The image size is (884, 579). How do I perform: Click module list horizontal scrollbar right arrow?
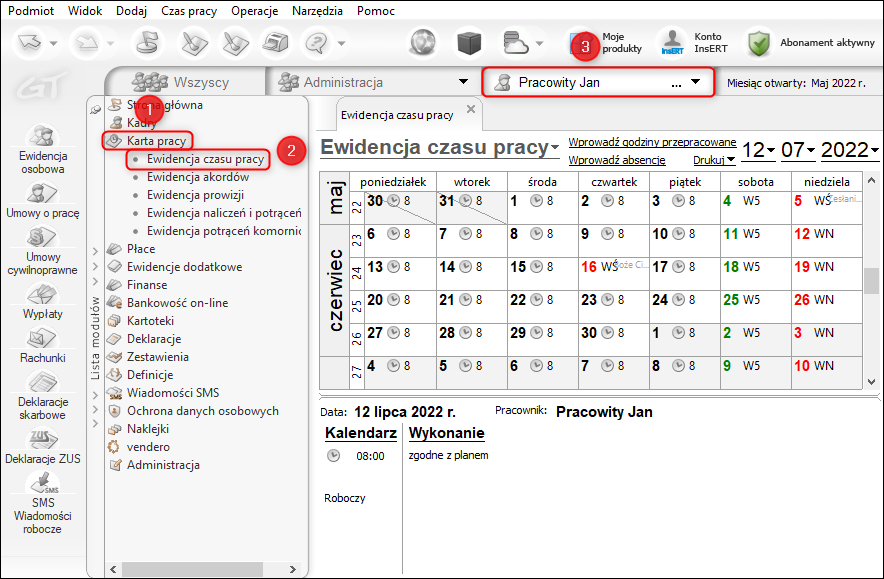coord(293,569)
